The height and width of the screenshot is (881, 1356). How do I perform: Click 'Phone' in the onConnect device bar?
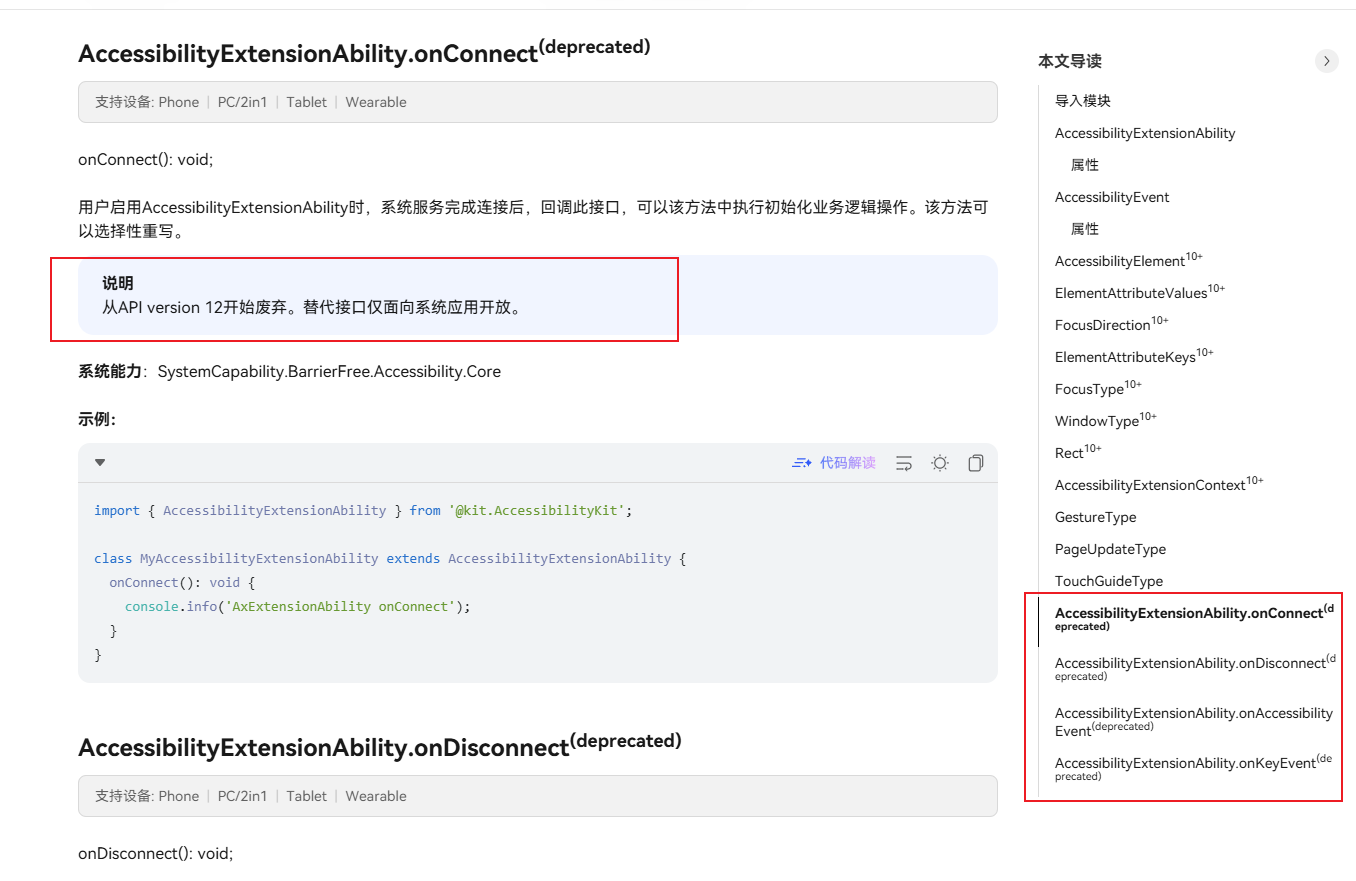179,102
